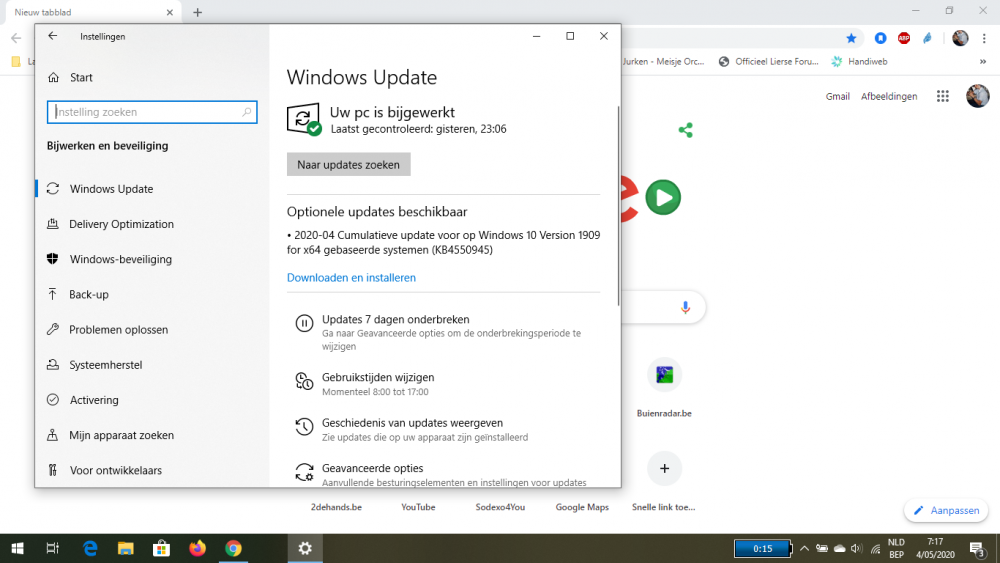Click the feather extension icon in Chrome
This screenshot has height=563, width=1000.
tap(927, 38)
